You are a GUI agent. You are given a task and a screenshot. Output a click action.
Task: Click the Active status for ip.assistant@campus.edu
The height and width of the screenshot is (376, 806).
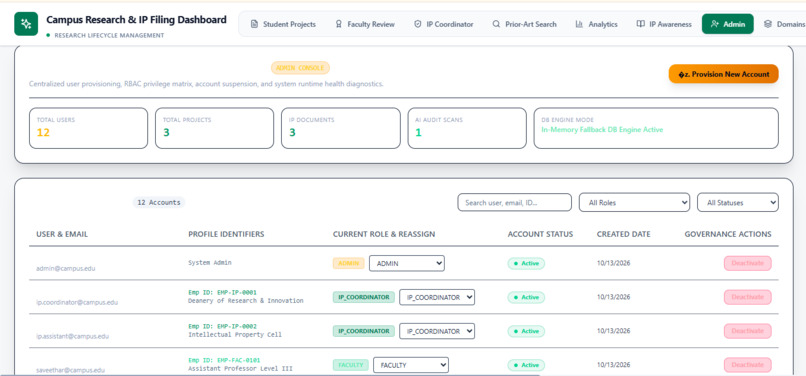526,331
